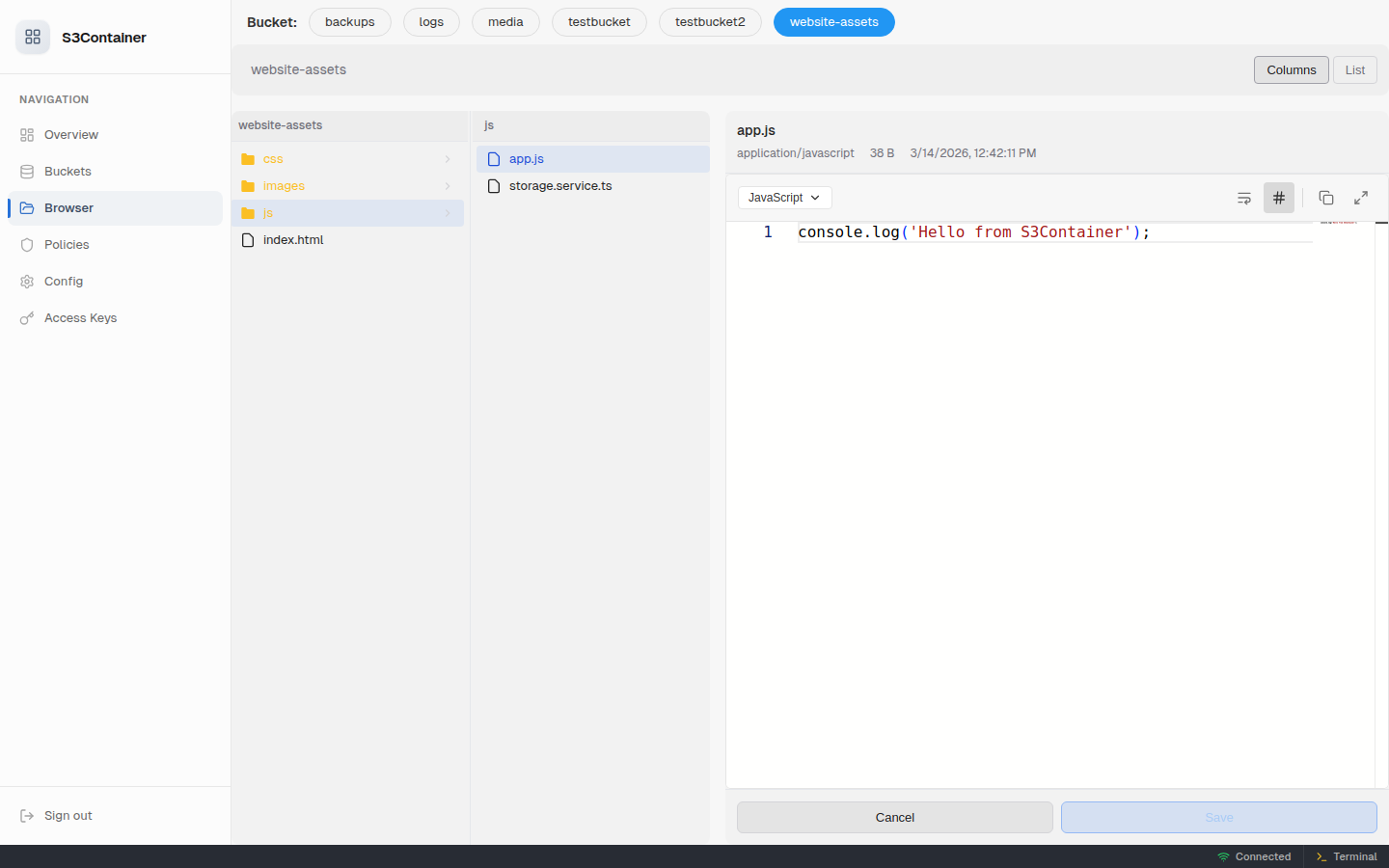The height and width of the screenshot is (868, 1389).
Task: Open the storage.service.ts file
Action: click(559, 185)
